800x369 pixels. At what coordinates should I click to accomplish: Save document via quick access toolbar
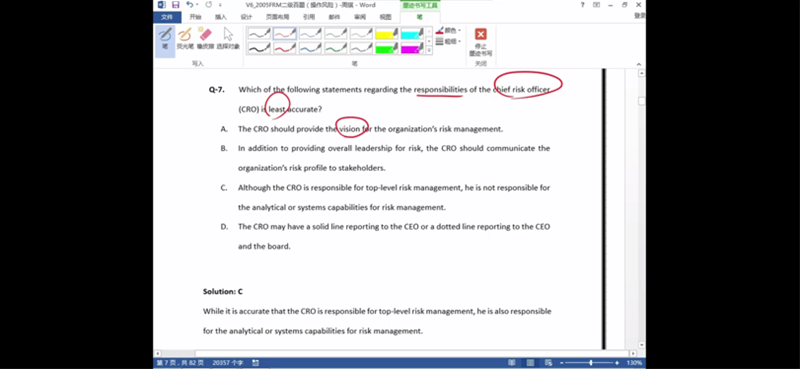pyautogui.click(x=176, y=5)
